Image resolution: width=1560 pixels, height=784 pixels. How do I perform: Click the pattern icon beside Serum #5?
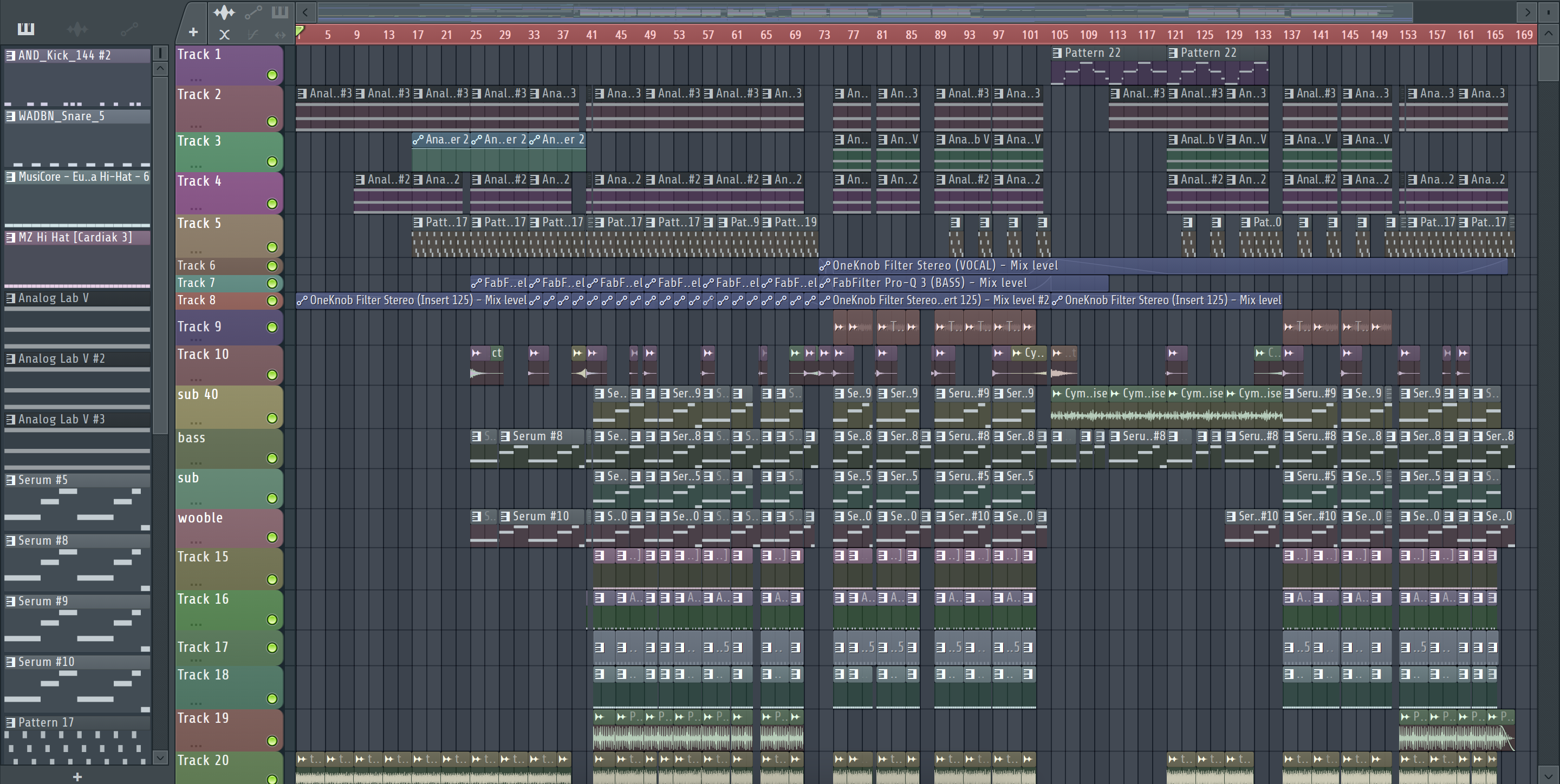click(10, 480)
